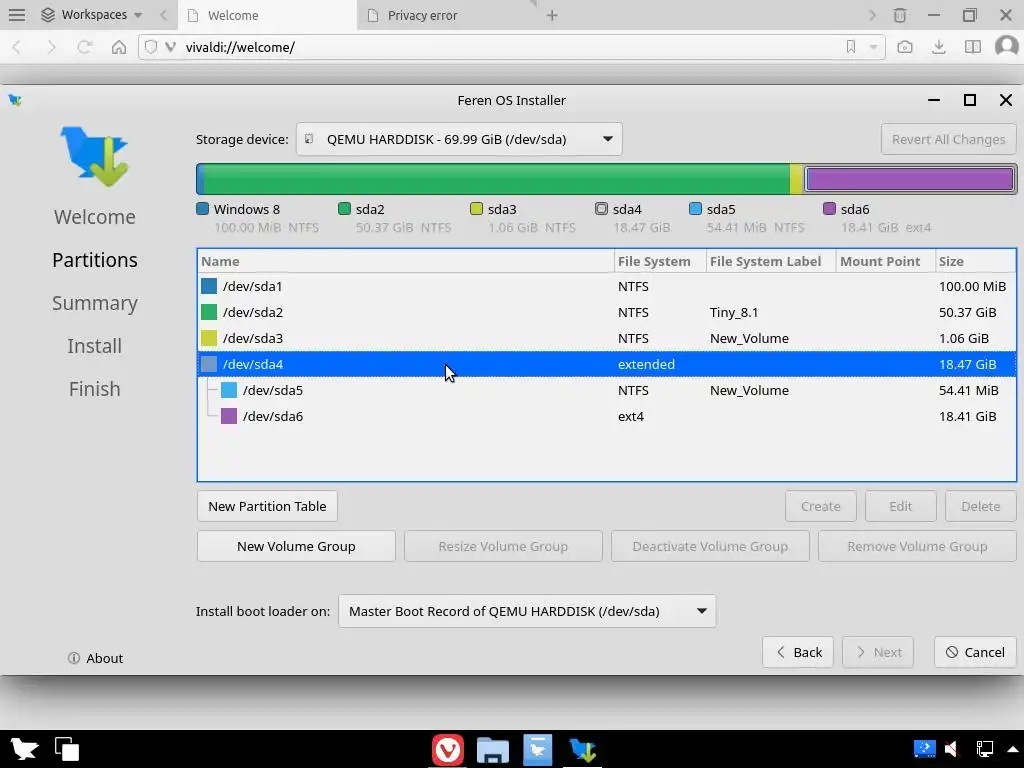The image size is (1024, 768).
Task: Switch to the Privacy error tab
Action: point(447,15)
